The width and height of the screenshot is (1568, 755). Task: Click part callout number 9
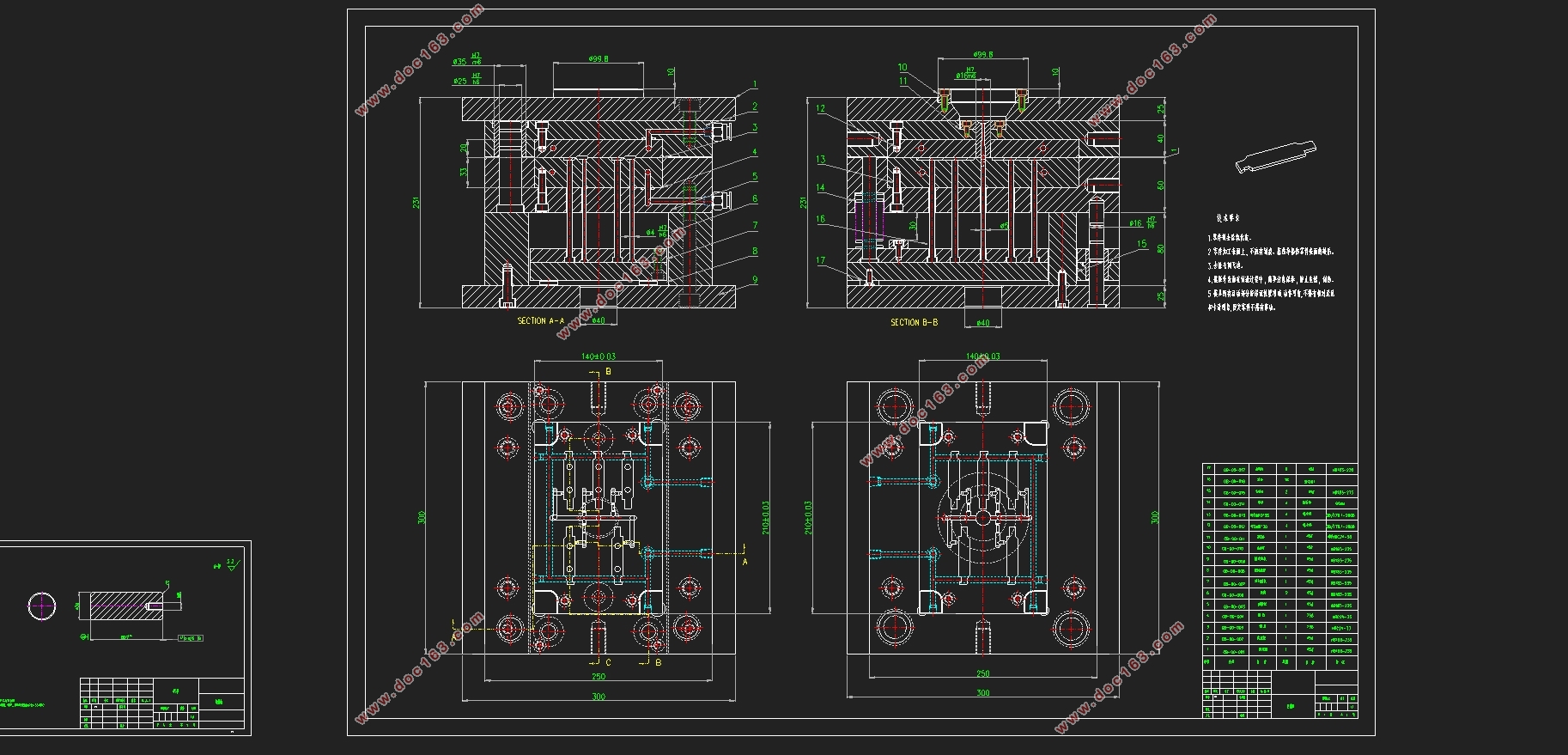754,279
